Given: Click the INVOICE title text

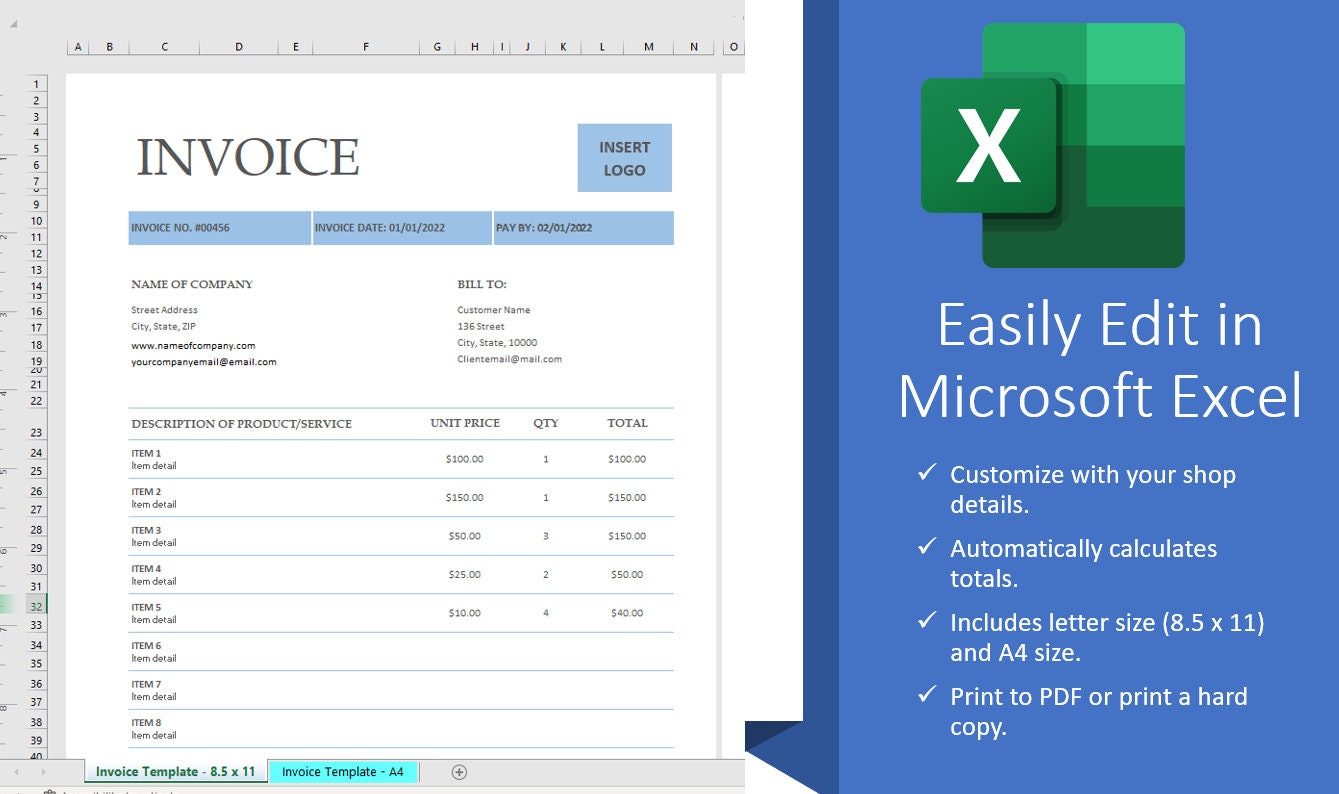Looking at the screenshot, I should point(248,158).
